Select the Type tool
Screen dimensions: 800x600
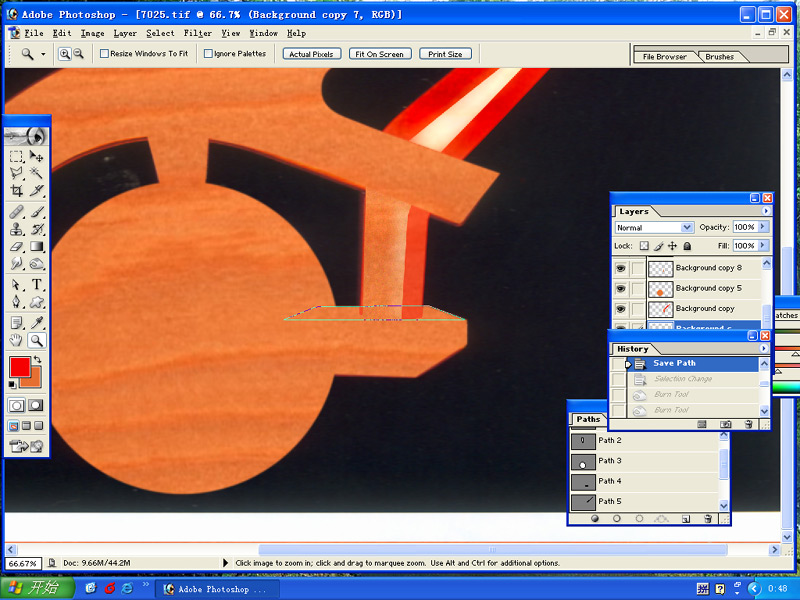[36, 284]
